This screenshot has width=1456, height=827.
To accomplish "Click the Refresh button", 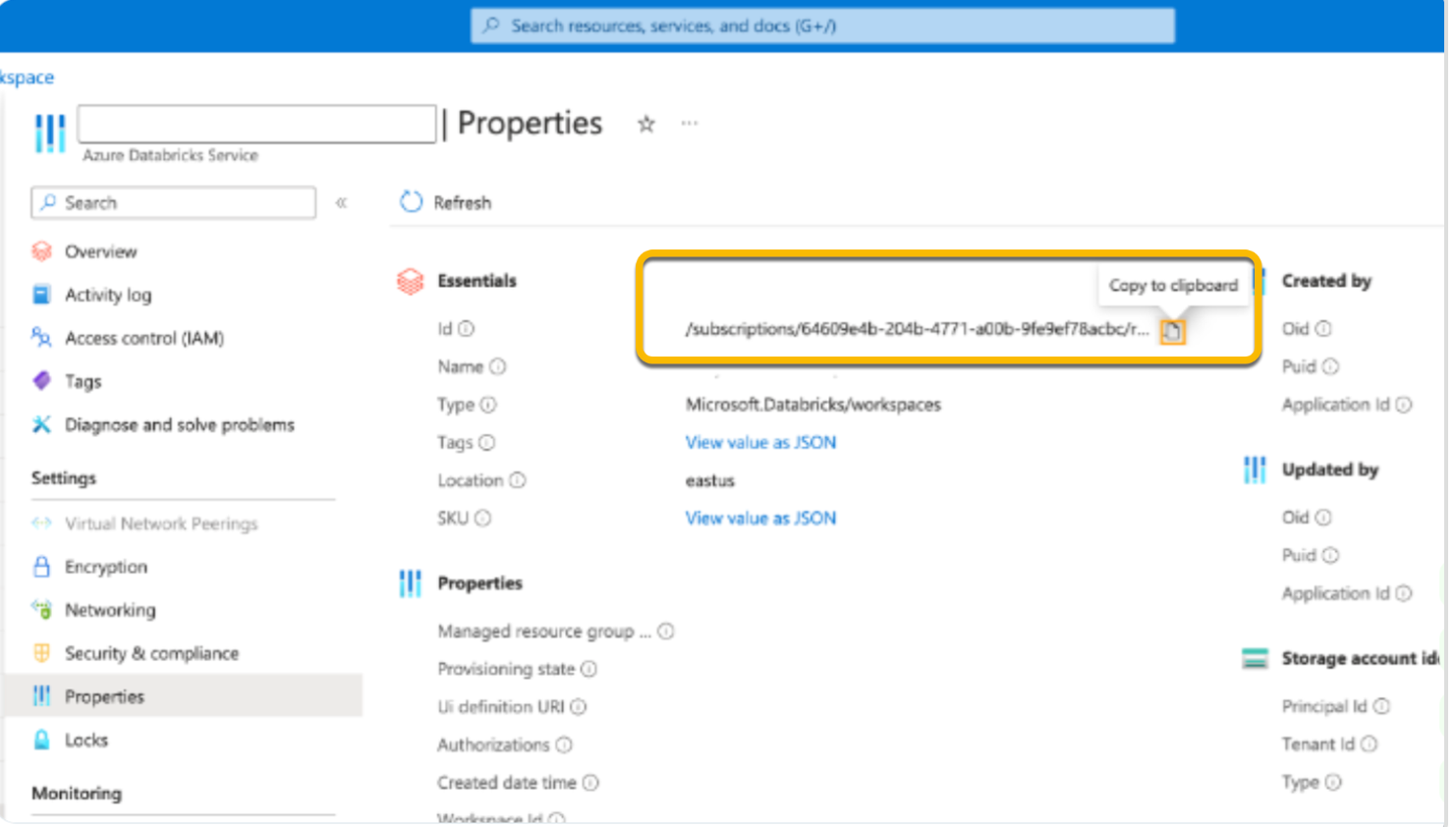I will click(445, 202).
